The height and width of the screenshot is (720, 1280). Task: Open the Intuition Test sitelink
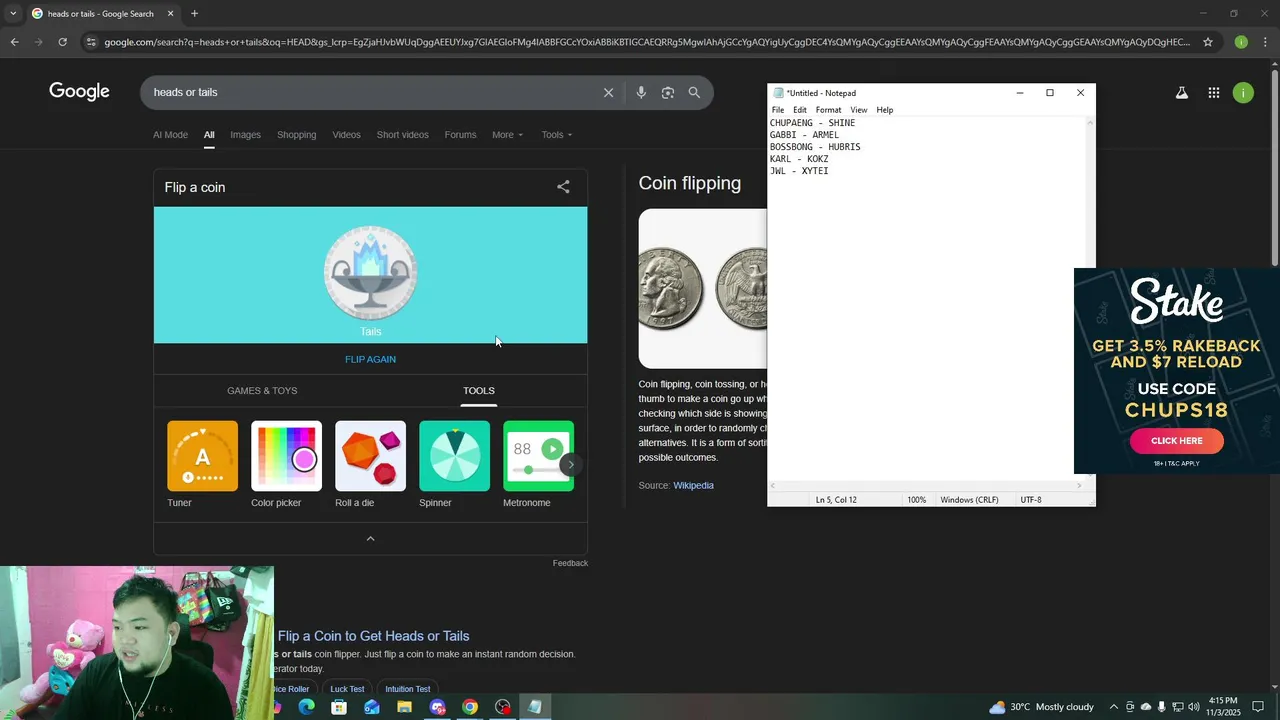pyautogui.click(x=408, y=689)
